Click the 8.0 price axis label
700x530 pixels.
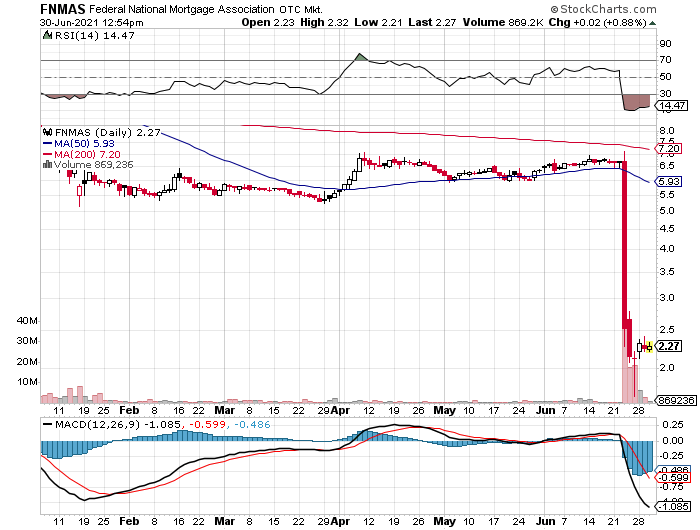(667, 131)
